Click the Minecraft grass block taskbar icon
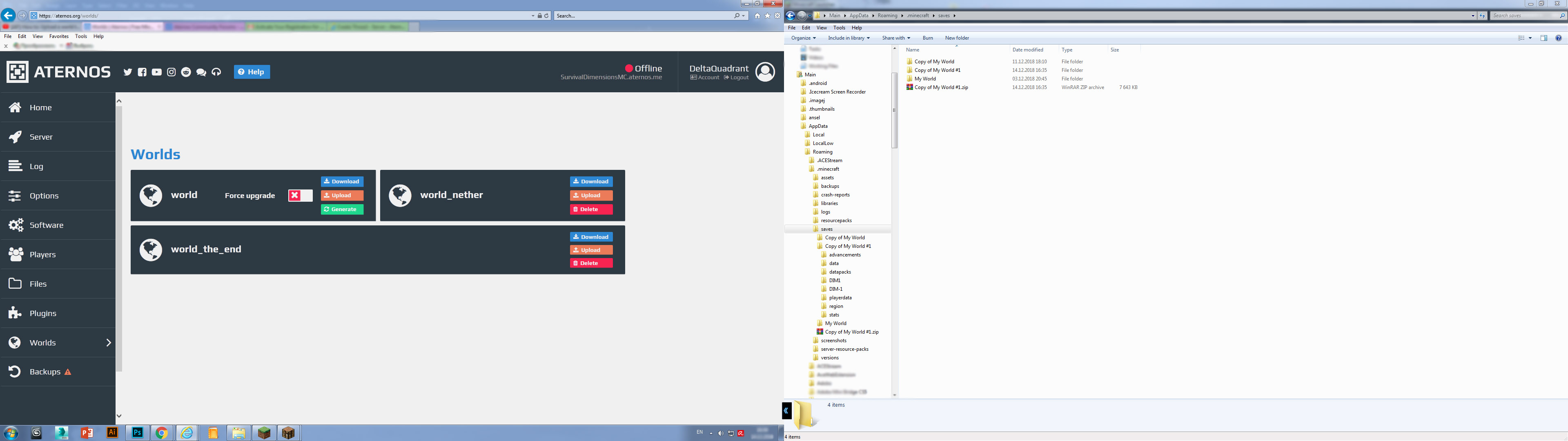1568x441 pixels. (263, 432)
